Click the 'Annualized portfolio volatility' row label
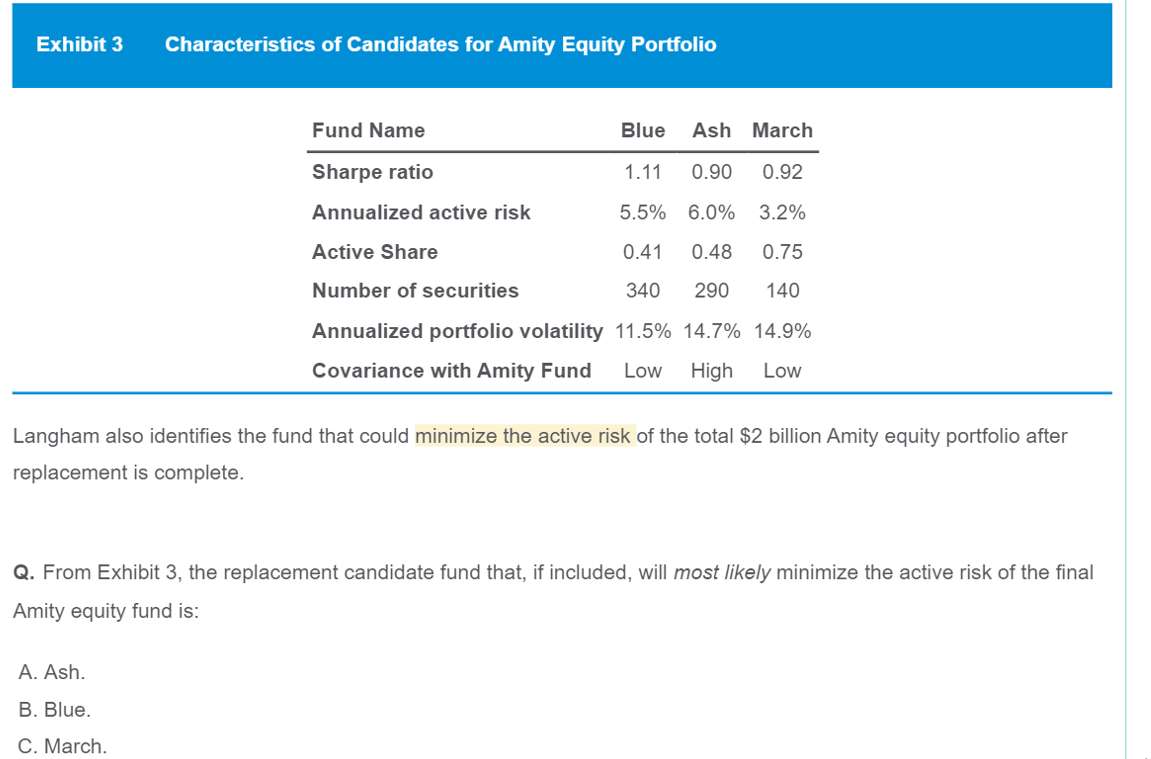 [x=458, y=331]
